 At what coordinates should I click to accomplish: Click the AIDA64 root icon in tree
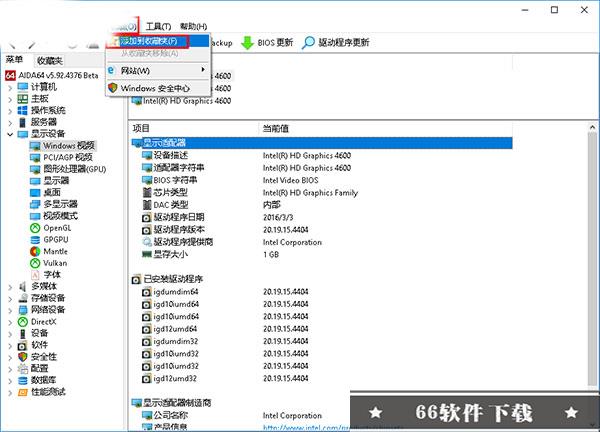pos(10,75)
